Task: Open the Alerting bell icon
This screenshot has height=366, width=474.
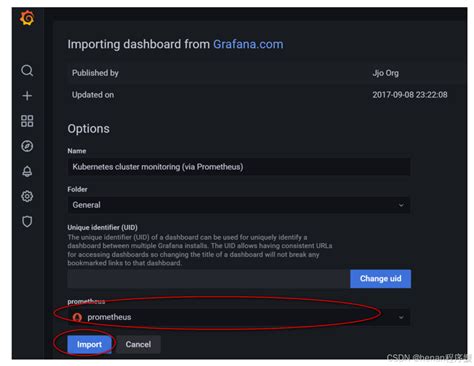Action: tap(27, 171)
